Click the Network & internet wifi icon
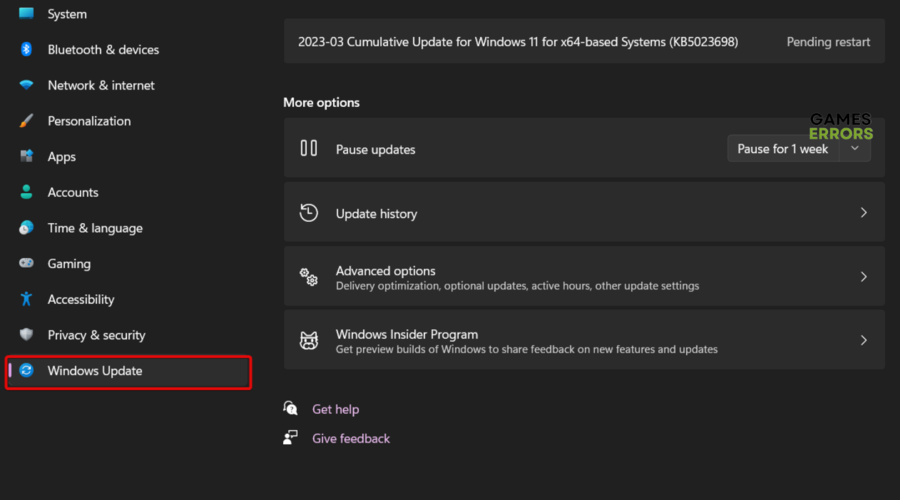Viewport: 900px width, 500px height. tap(27, 86)
